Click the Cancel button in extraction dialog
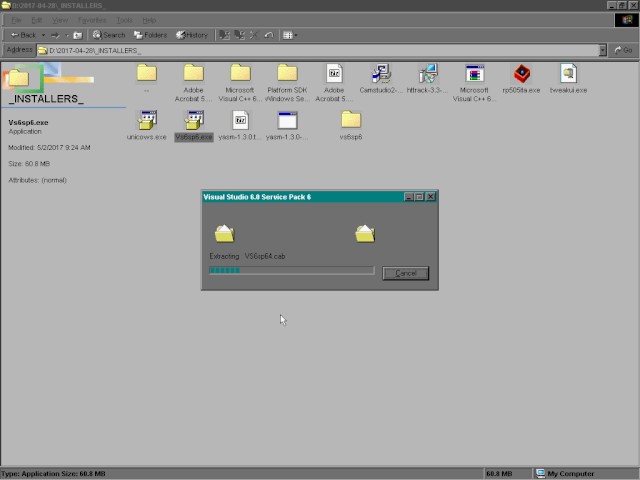The image size is (640, 480). [405, 273]
